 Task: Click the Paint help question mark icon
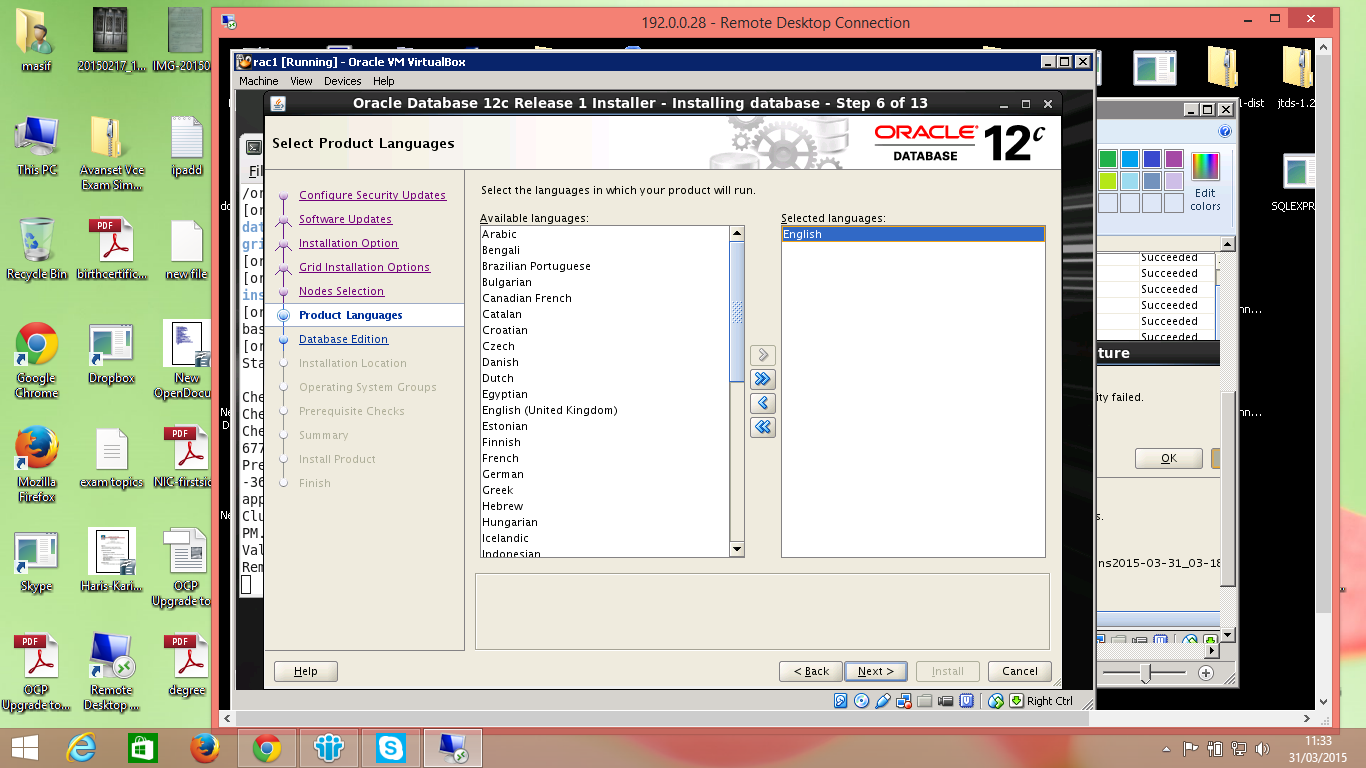coord(1225,131)
